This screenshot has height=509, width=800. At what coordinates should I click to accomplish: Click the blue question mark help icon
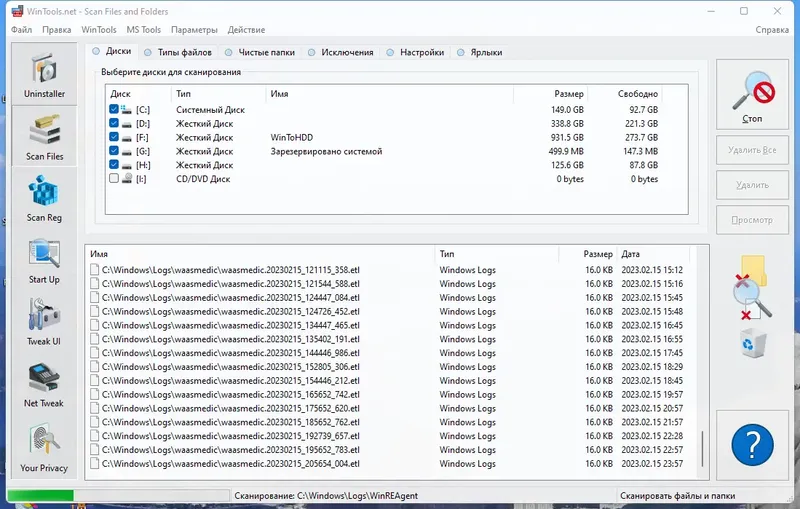(x=752, y=445)
